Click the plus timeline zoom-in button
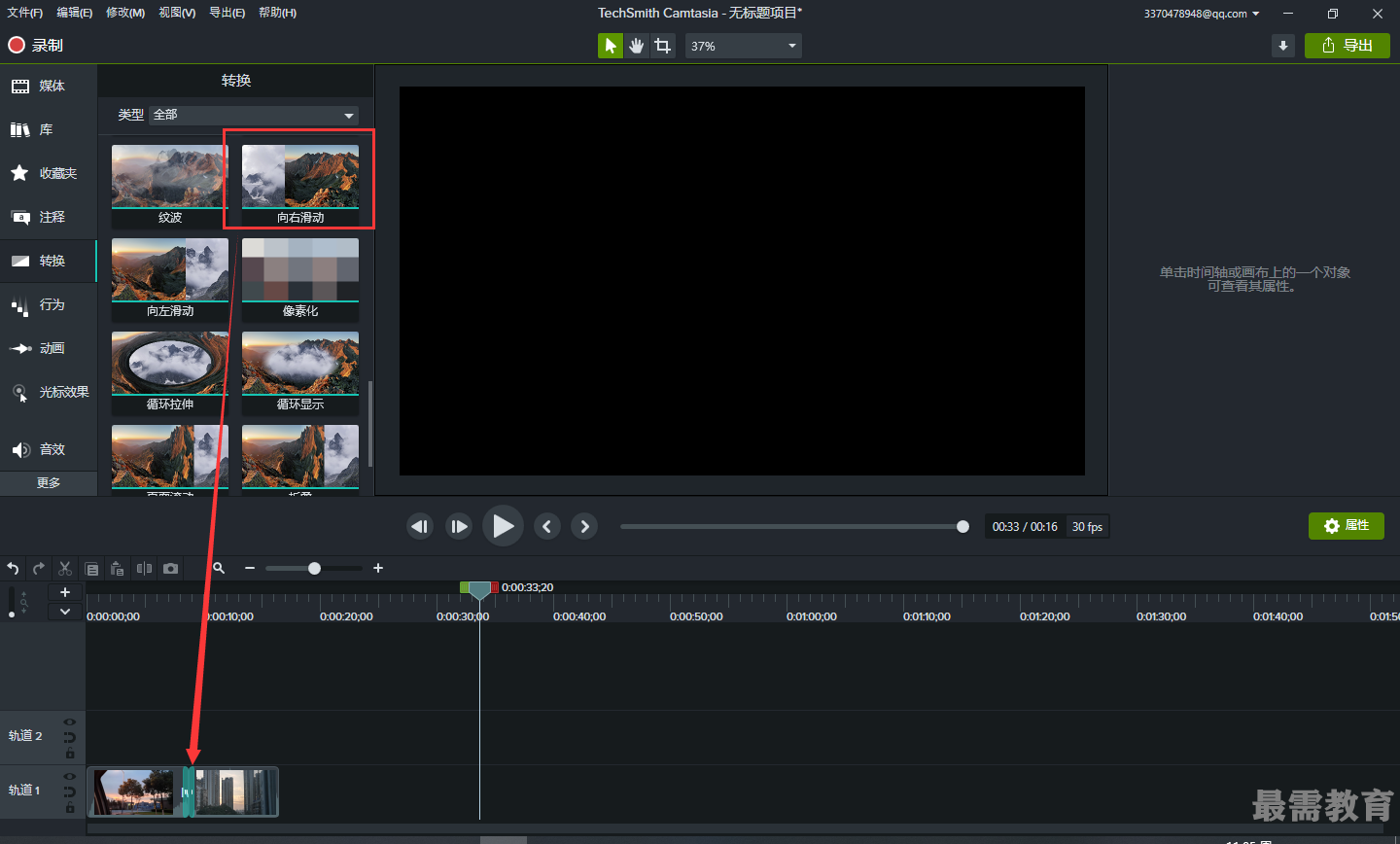 tap(378, 568)
